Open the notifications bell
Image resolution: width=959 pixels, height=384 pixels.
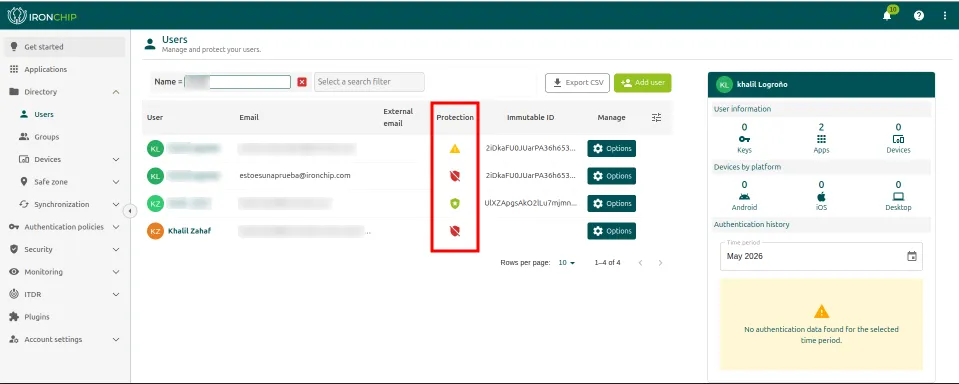tap(887, 16)
